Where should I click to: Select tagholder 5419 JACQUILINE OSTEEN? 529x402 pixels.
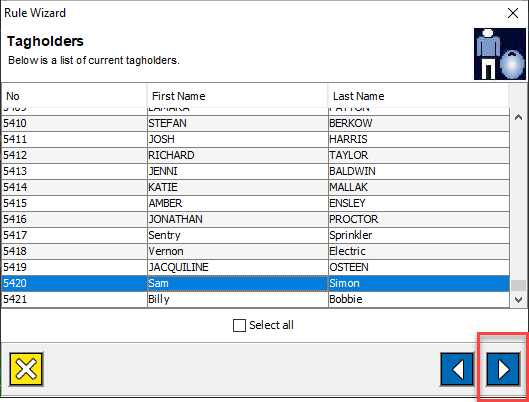point(255,267)
